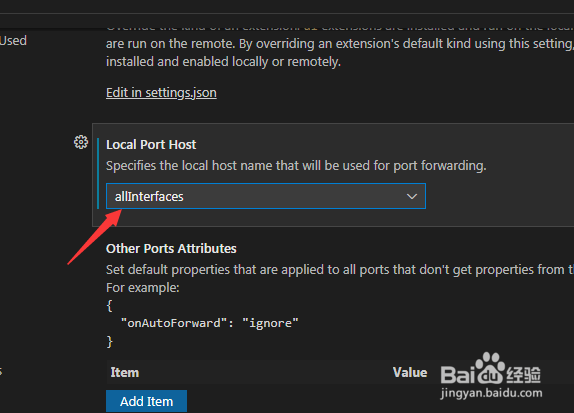Open the Edit in settings.json link
Viewport: 574px width, 413px height.
click(x=161, y=93)
